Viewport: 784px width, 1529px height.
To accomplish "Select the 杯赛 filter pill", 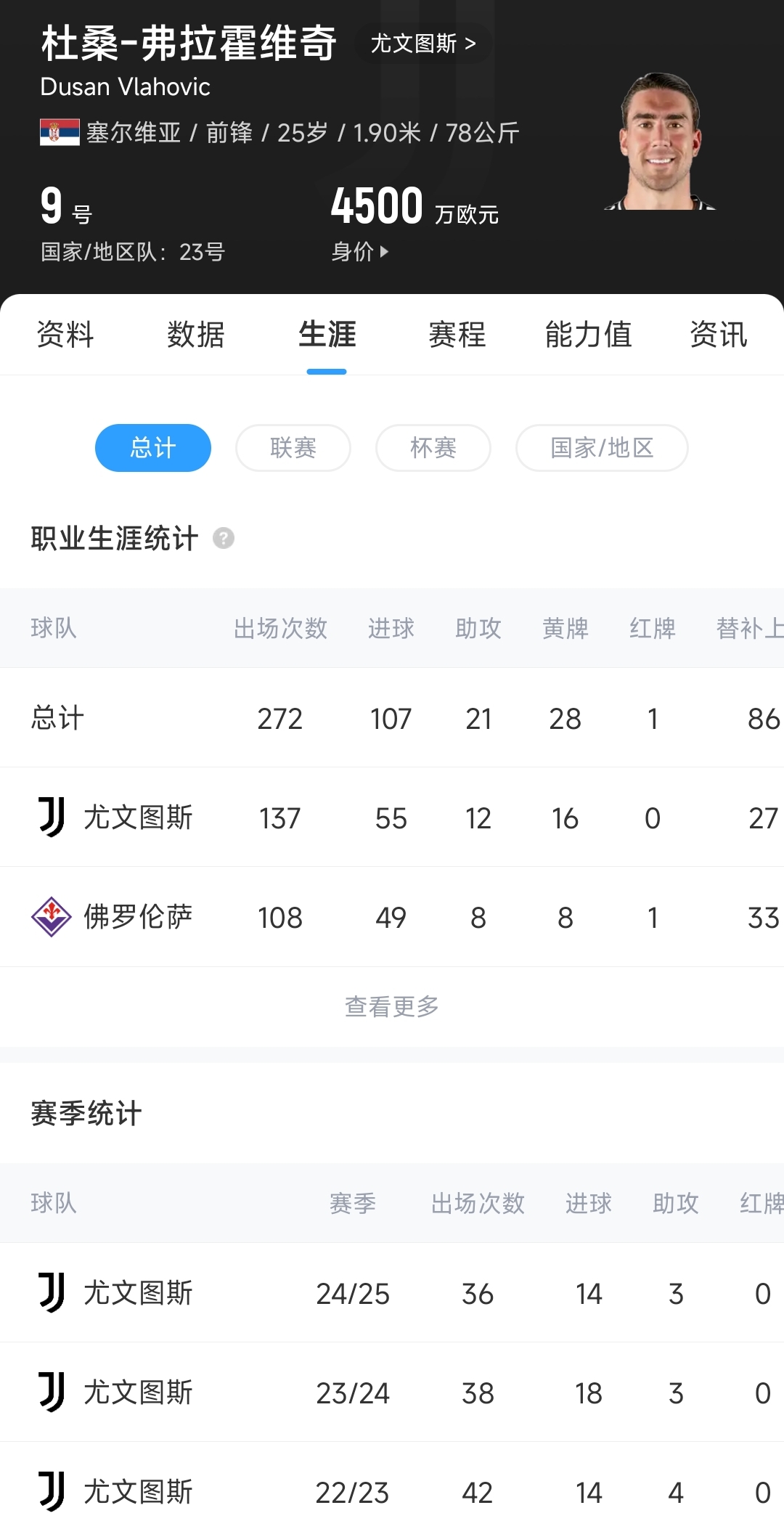I will (433, 448).
